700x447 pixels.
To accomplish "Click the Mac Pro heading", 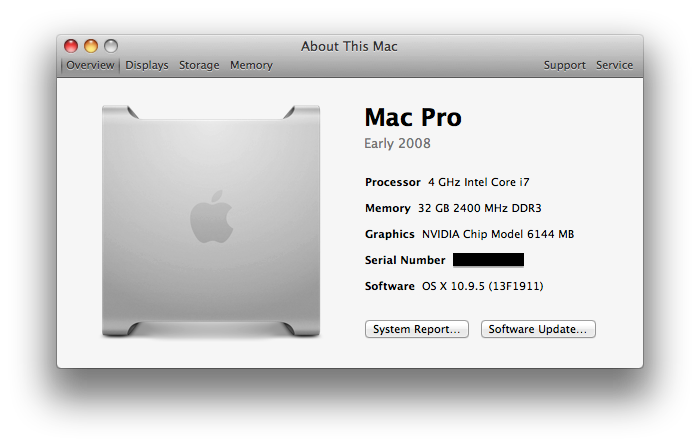I will 413,117.
